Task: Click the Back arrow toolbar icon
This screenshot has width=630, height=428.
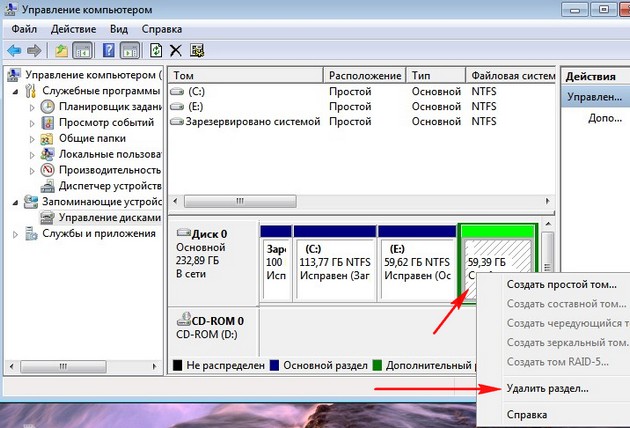Action: [x=13, y=50]
